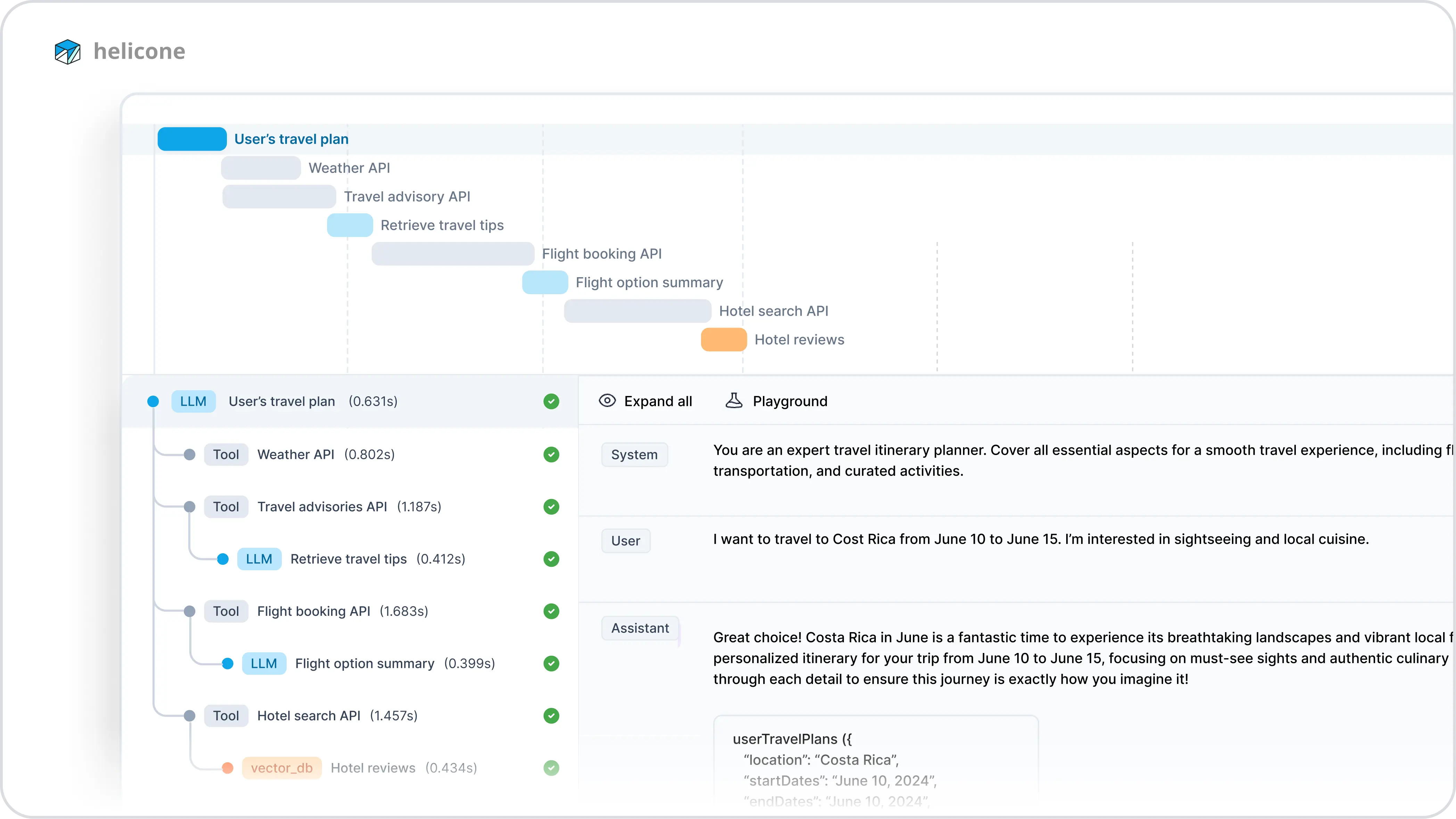Click the Assistant role label
This screenshot has width=1456, height=819.
[x=640, y=628]
